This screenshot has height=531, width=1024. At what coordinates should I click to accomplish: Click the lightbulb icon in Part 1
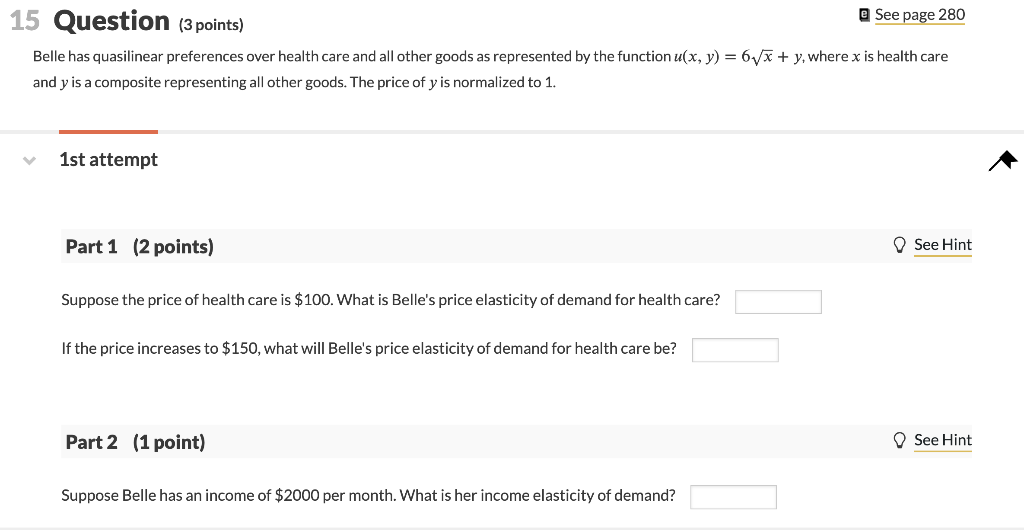tap(899, 245)
